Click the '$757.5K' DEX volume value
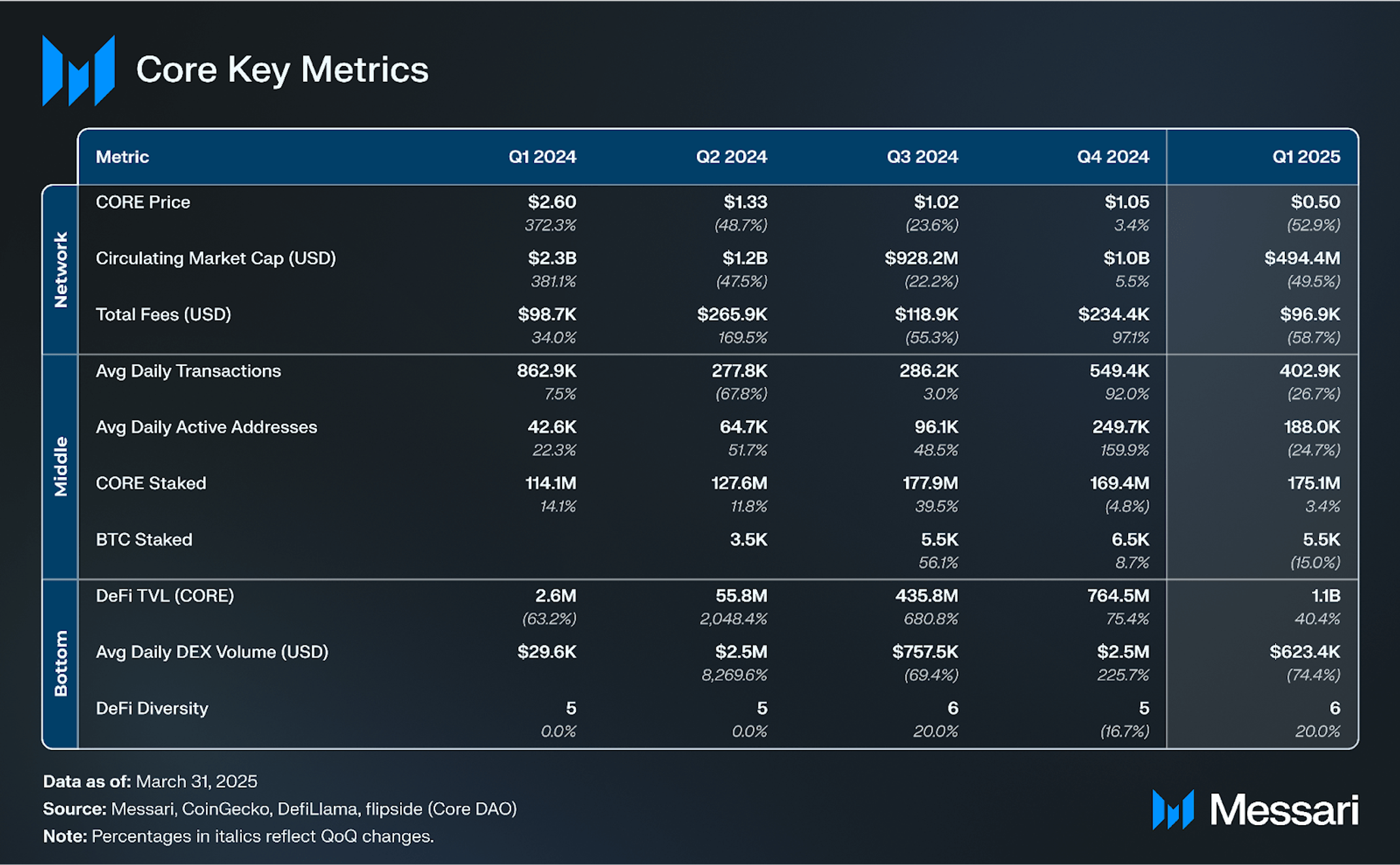Image resolution: width=1400 pixels, height=865 pixels. tap(925, 652)
